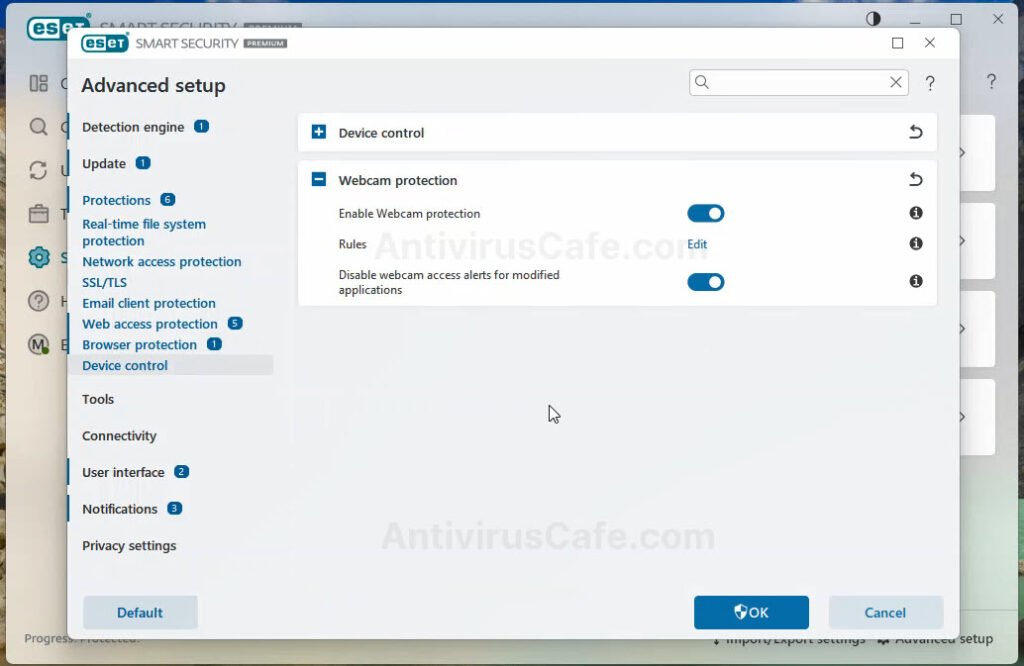Click the "Advanced setup" title text
This screenshot has width=1024, height=666.
153,86
